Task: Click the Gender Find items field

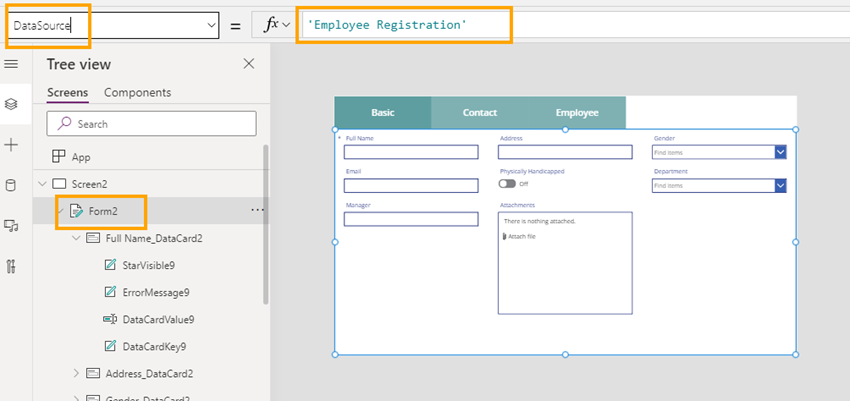Action: pos(713,153)
